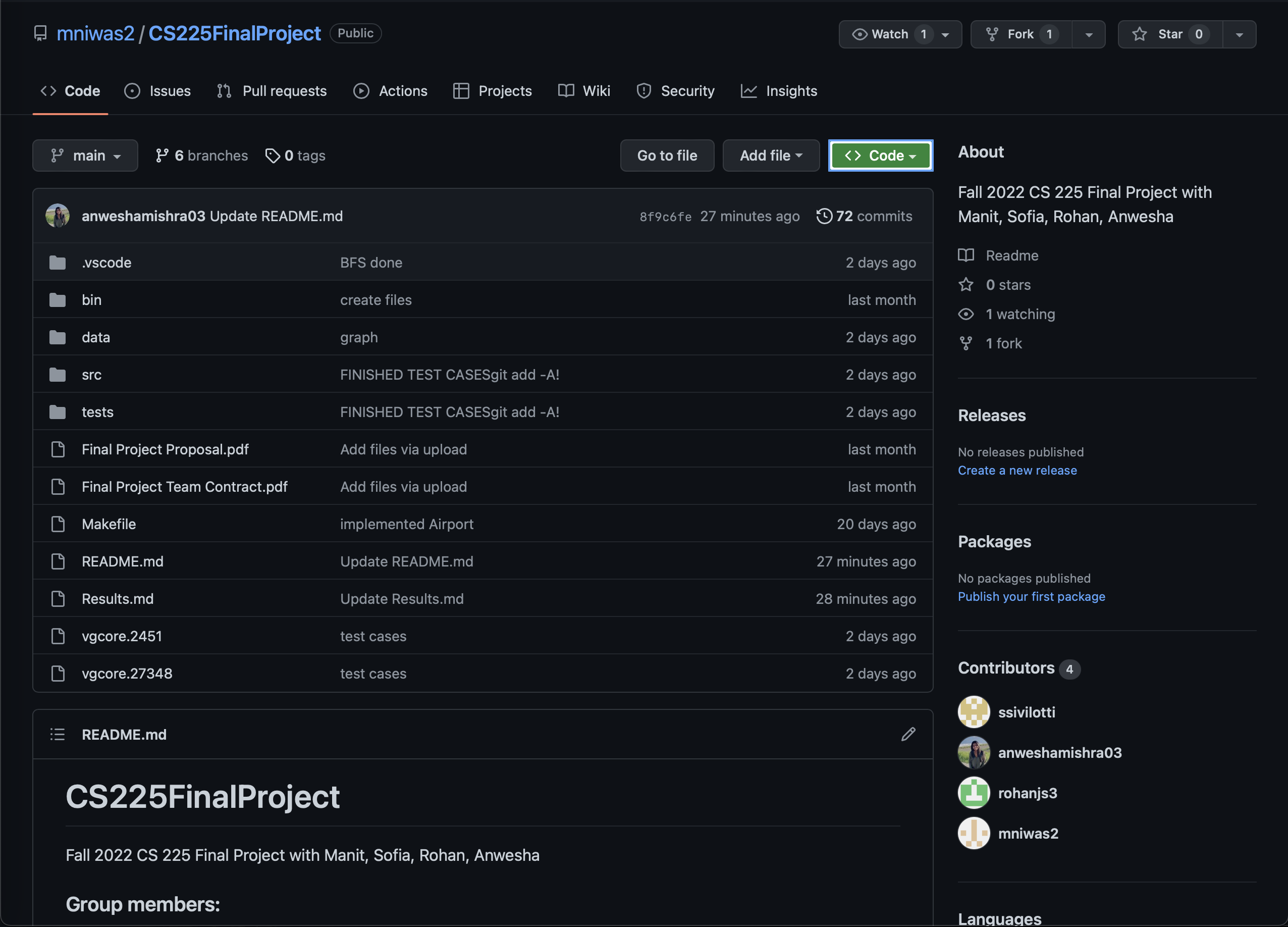
Task: Open README table of contents list icon
Action: pos(58,734)
